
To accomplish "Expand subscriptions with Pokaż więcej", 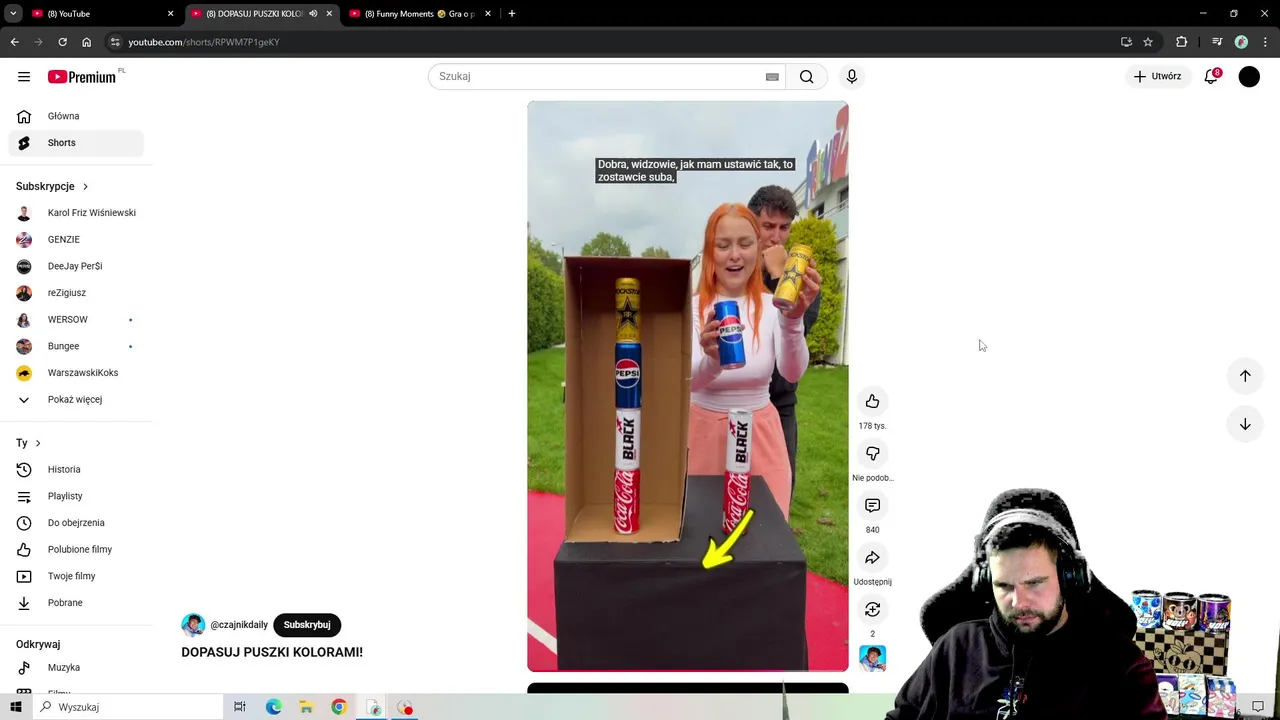I will tap(76, 400).
